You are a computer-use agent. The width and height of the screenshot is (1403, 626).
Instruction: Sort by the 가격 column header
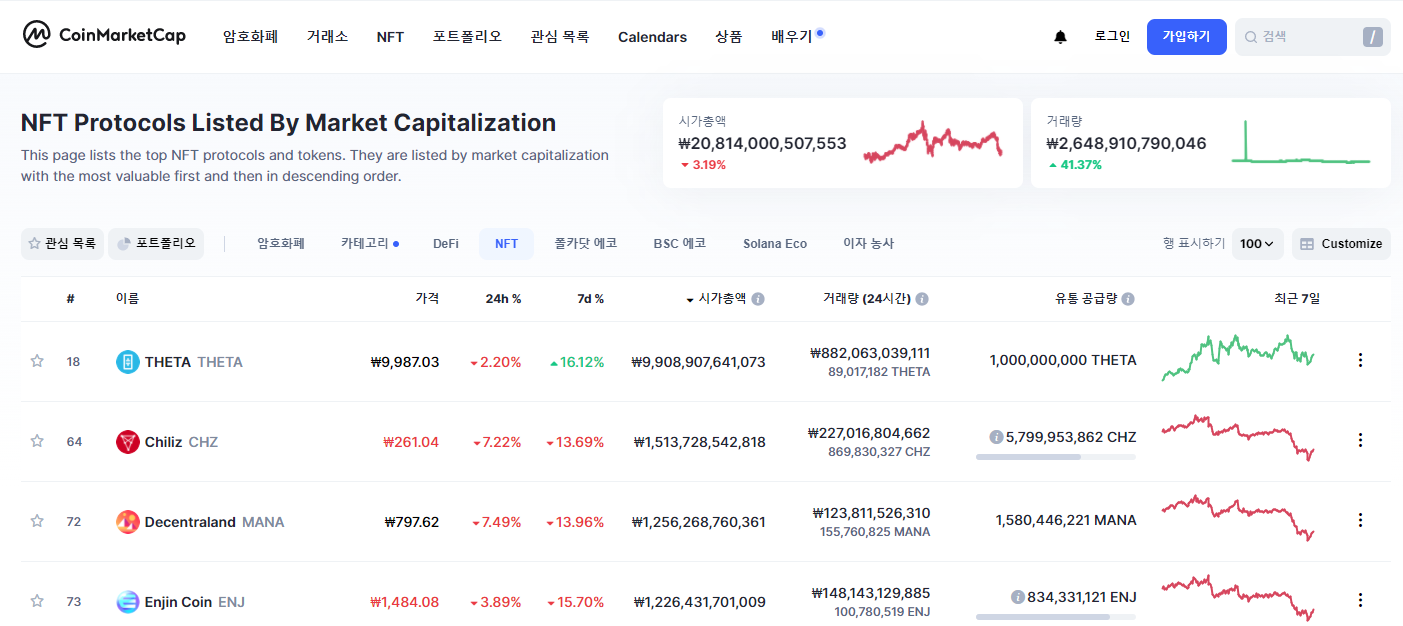427,298
